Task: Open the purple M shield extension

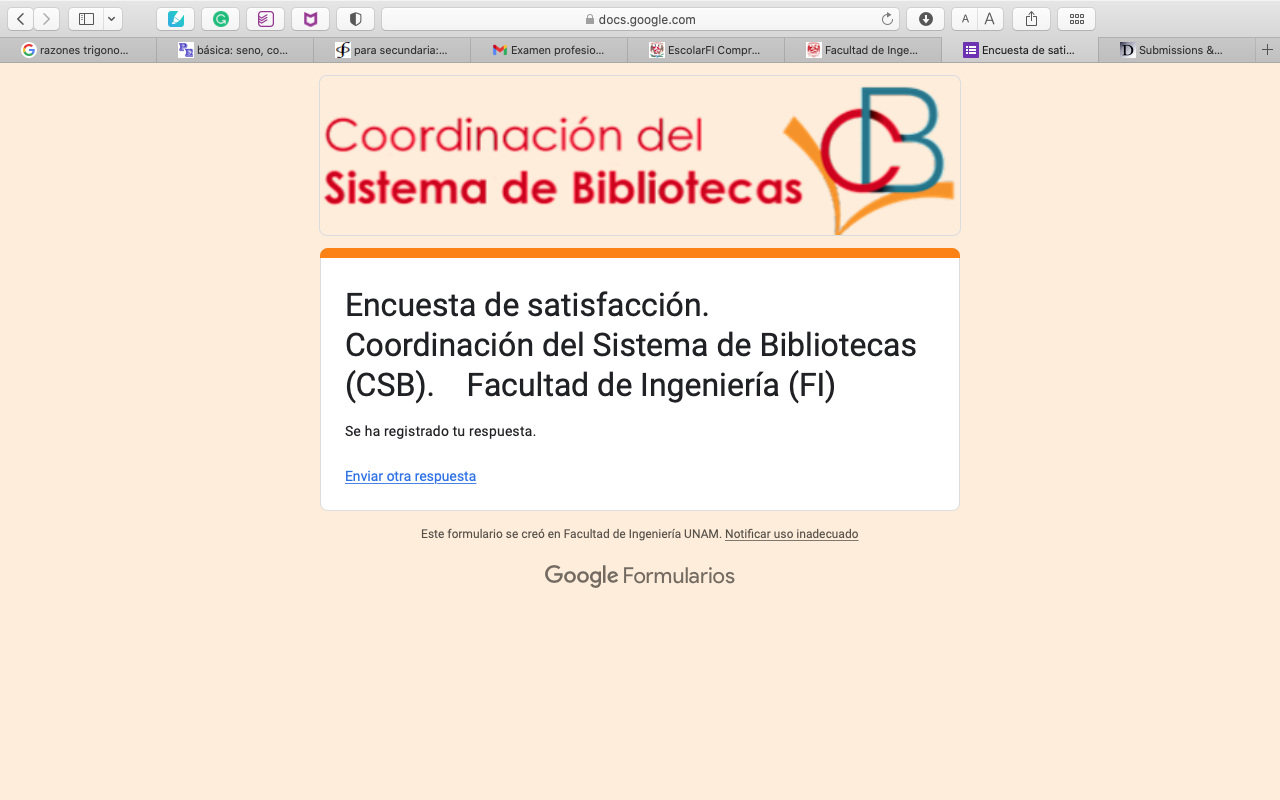Action: [310, 19]
